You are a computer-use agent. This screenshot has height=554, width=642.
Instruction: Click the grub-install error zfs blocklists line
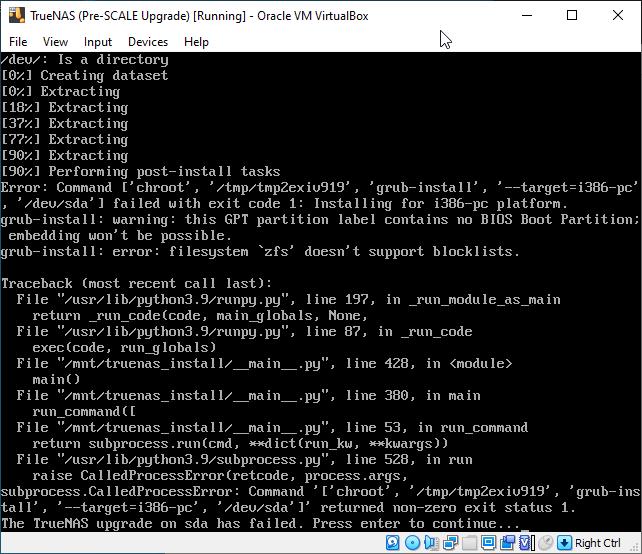(260, 251)
